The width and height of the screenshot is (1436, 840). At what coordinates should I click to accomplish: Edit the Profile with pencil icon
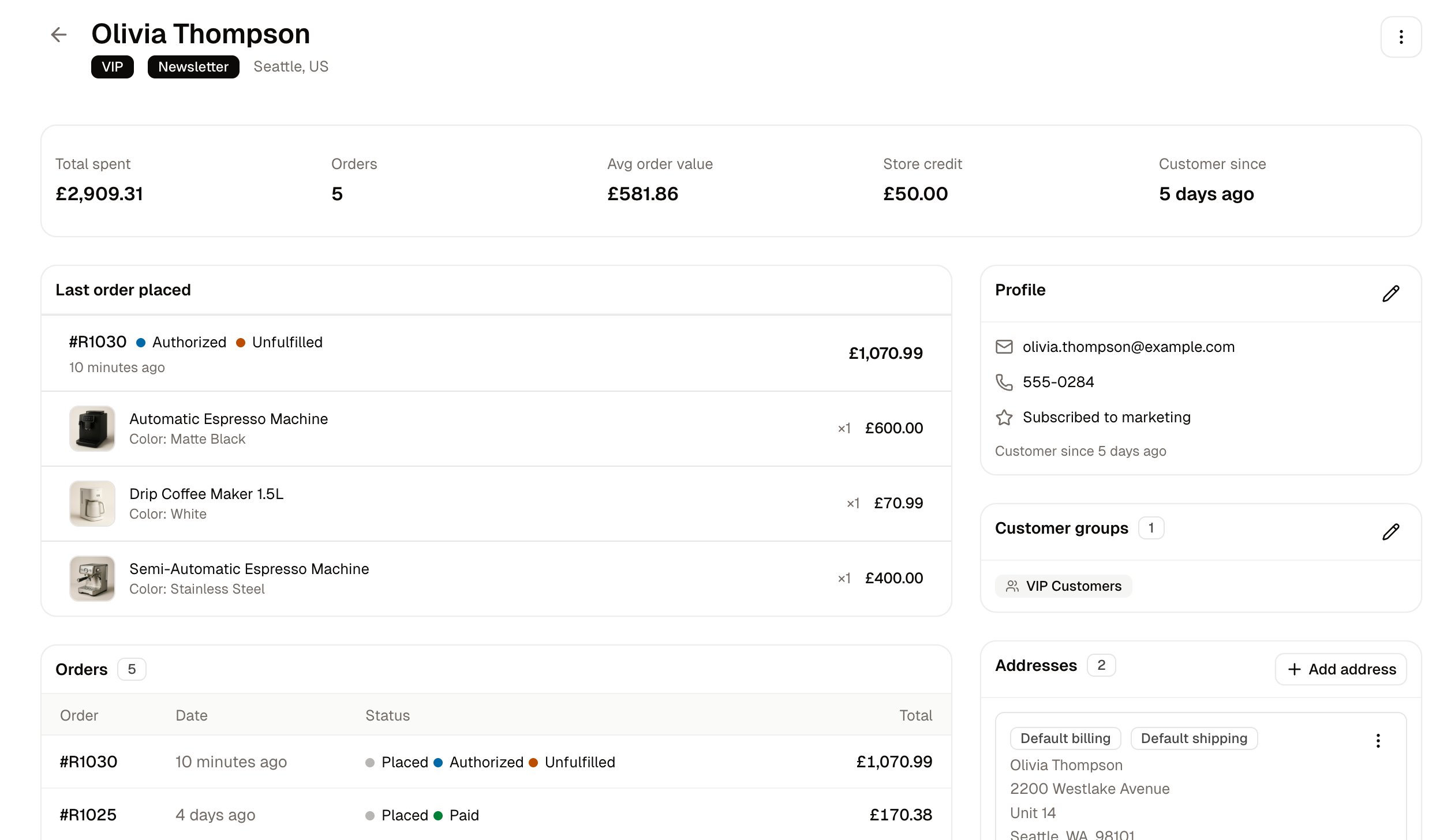1391,294
